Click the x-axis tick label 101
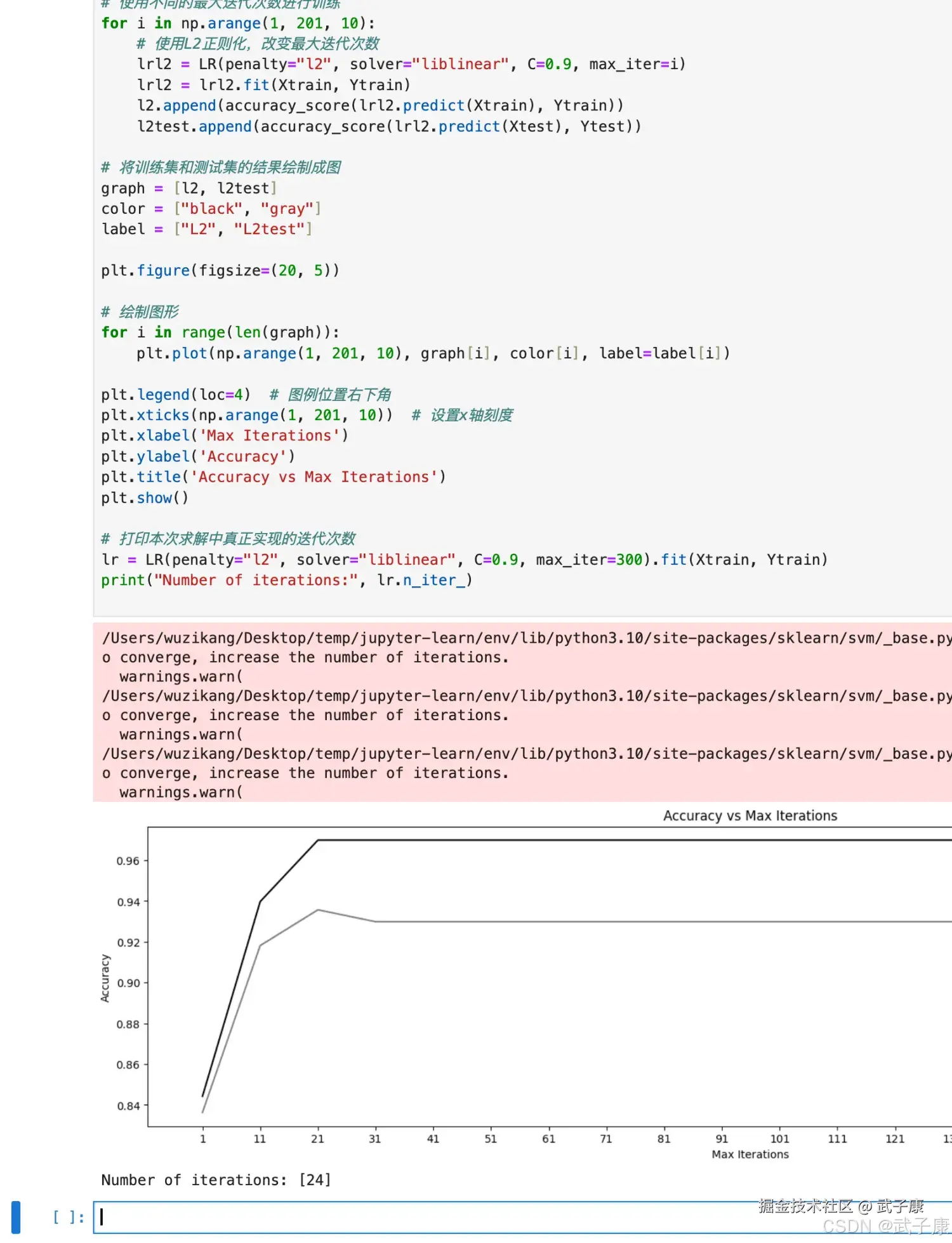This screenshot has height=1243, width=952. coord(779,1139)
